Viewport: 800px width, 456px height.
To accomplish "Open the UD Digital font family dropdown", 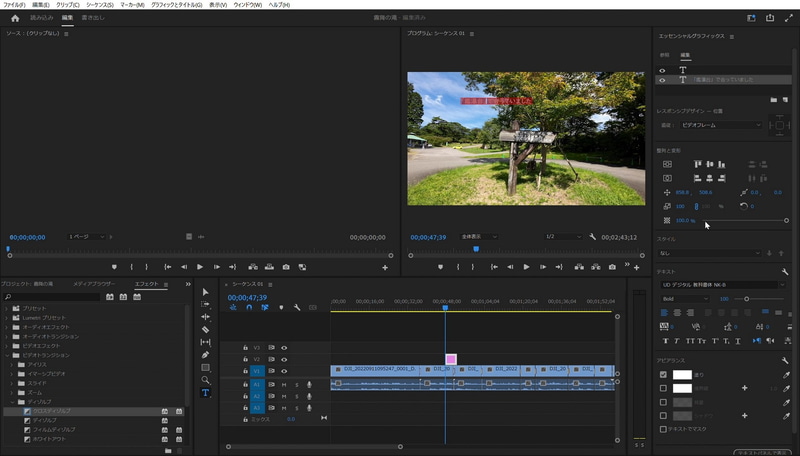I will tap(724, 284).
